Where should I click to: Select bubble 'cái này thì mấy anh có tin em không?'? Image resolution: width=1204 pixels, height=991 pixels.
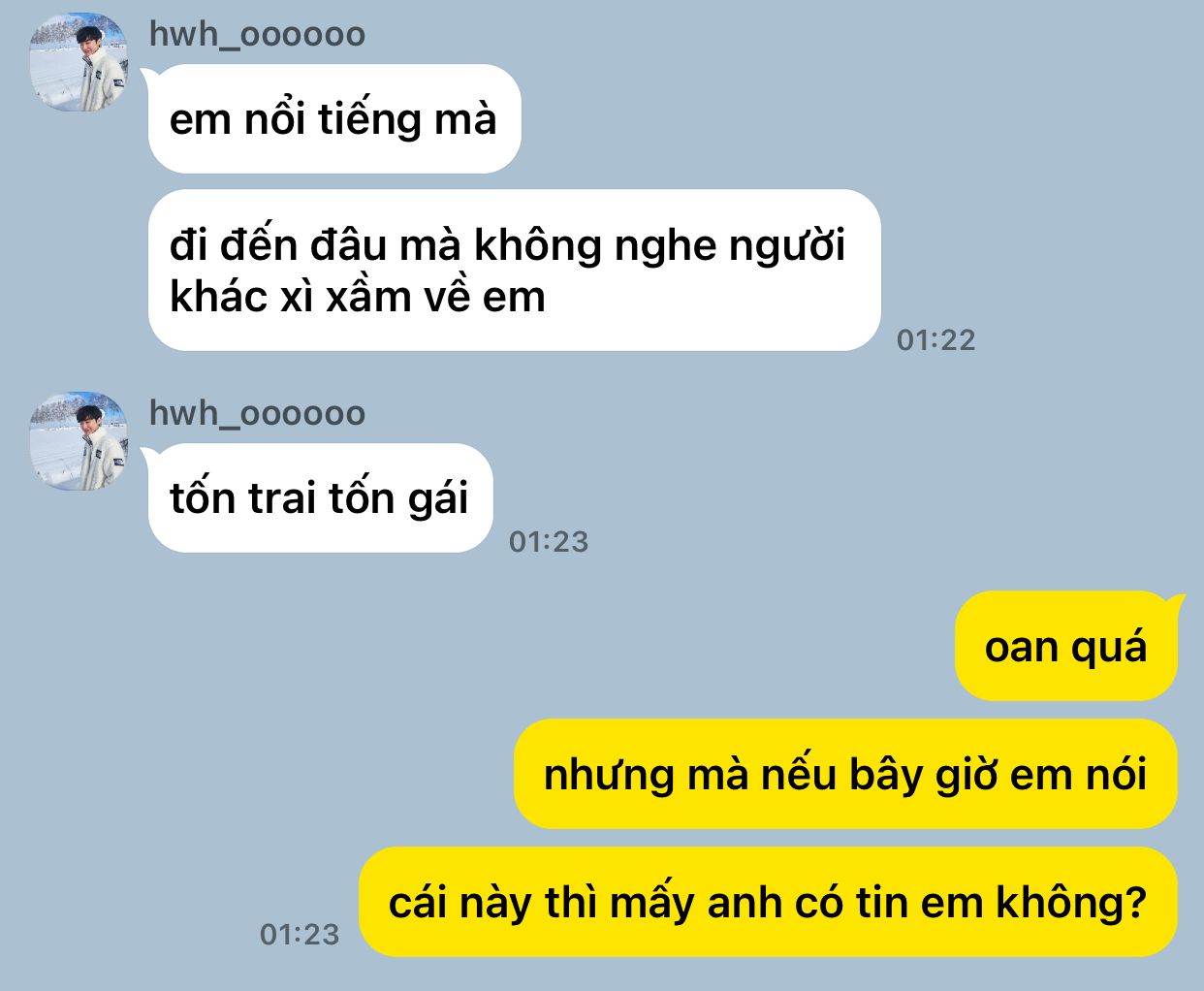point(769,902)
